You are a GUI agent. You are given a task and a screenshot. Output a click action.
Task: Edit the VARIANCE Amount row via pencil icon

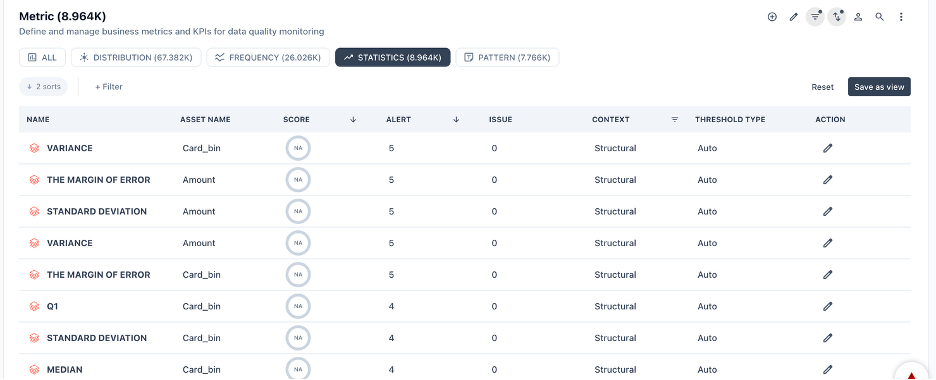827,243
